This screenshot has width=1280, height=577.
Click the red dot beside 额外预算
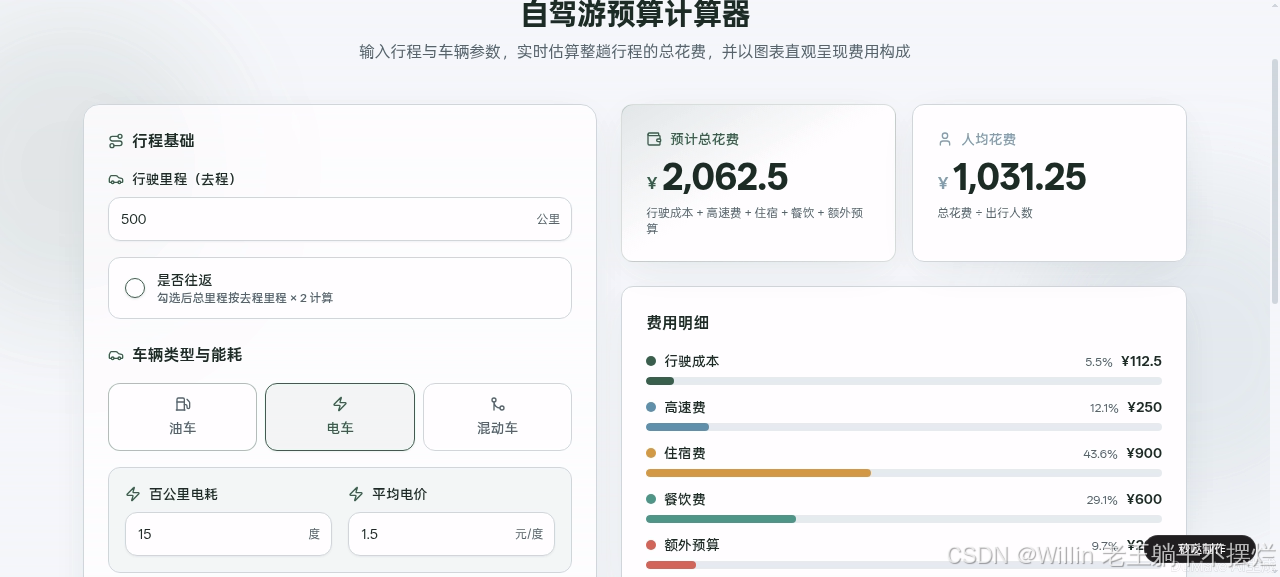pos(651,545)
